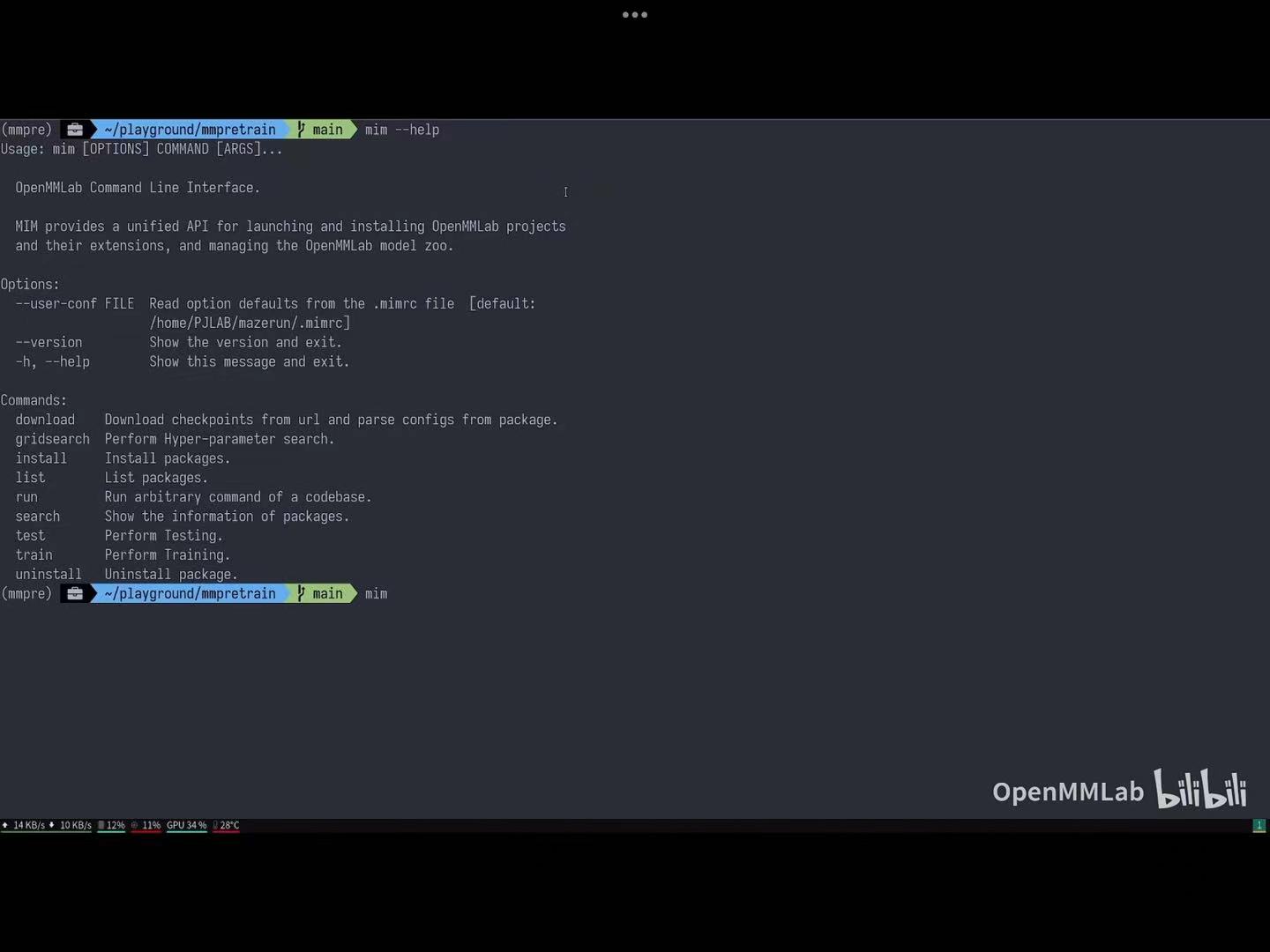Click "Show the information of packages." description
1270x952 pixels.
227,517
